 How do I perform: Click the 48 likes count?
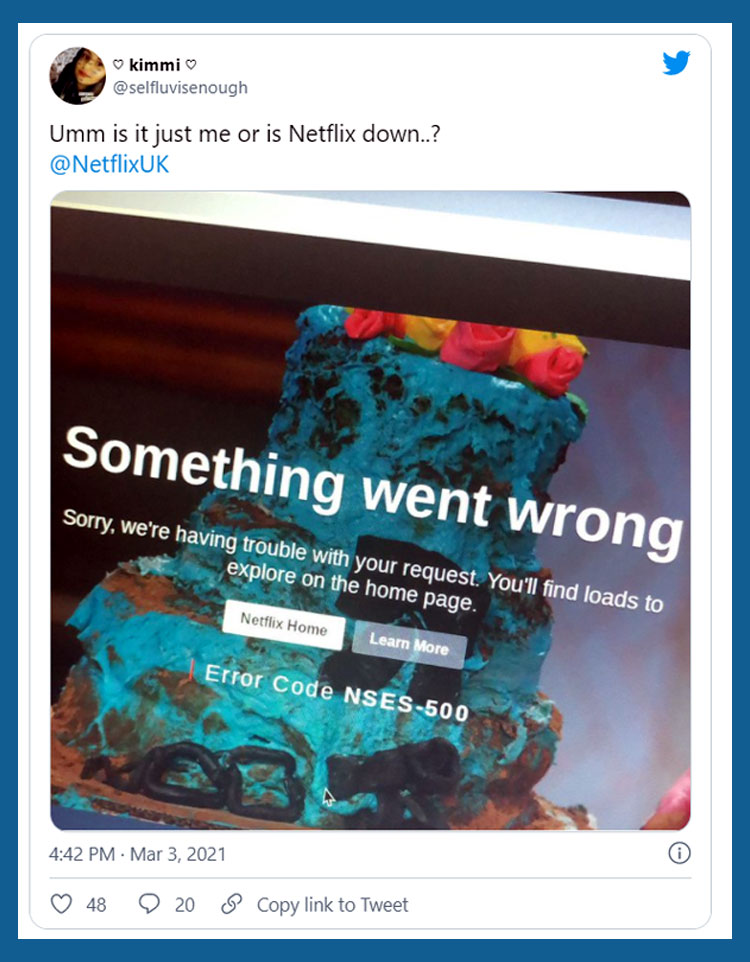tap(96, 905)
